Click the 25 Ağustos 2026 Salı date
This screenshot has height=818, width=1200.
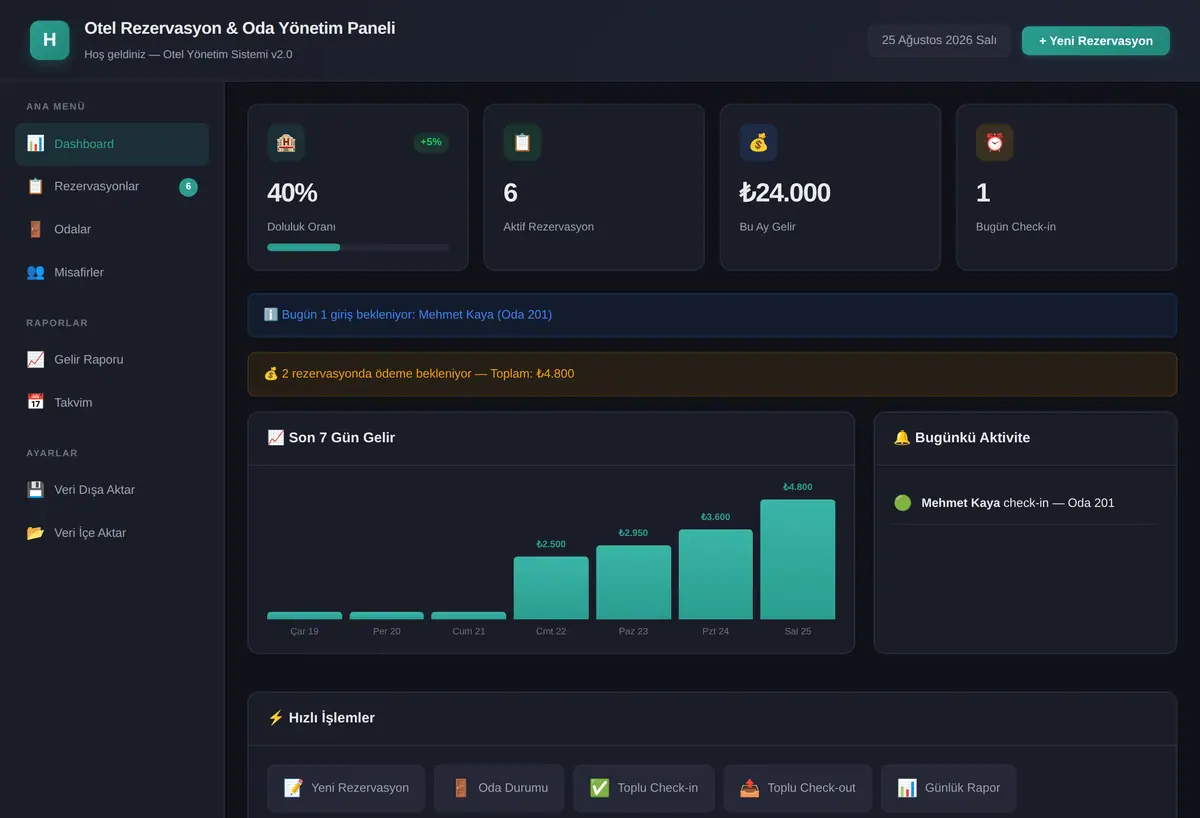[x=939, y=41]
